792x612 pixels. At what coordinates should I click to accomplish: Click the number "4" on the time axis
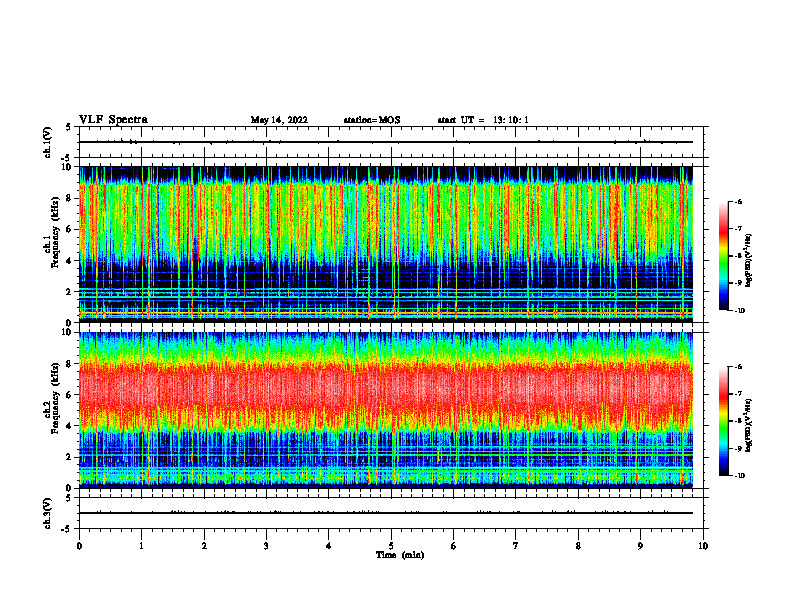tap(329, 546)
